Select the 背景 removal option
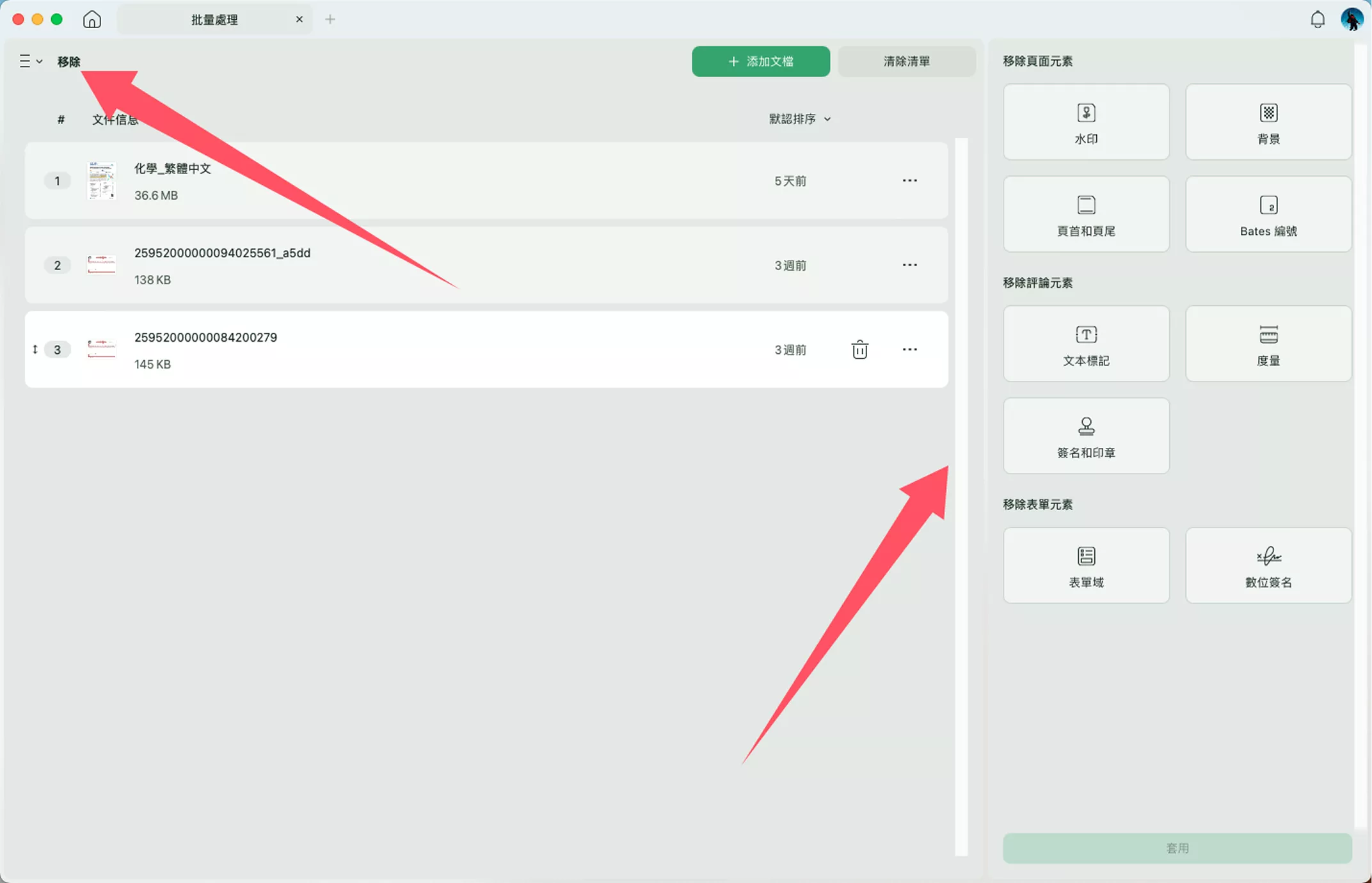Screen dimensions: 1372x883 point(1268,122)
